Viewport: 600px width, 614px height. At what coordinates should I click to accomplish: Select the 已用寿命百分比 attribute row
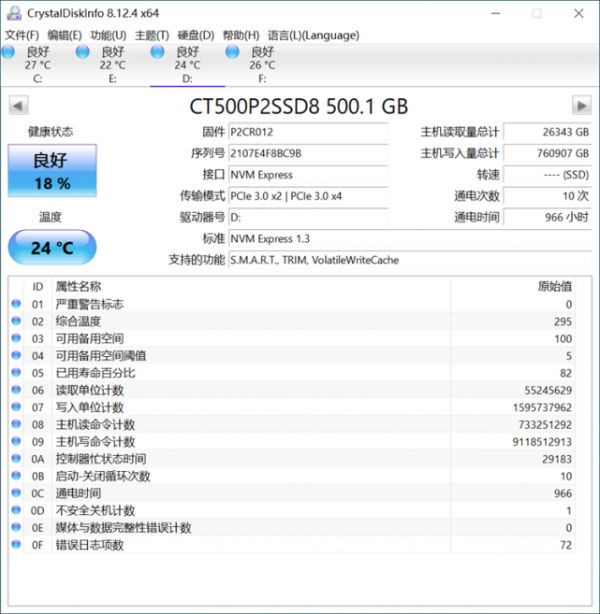[292, 373]
